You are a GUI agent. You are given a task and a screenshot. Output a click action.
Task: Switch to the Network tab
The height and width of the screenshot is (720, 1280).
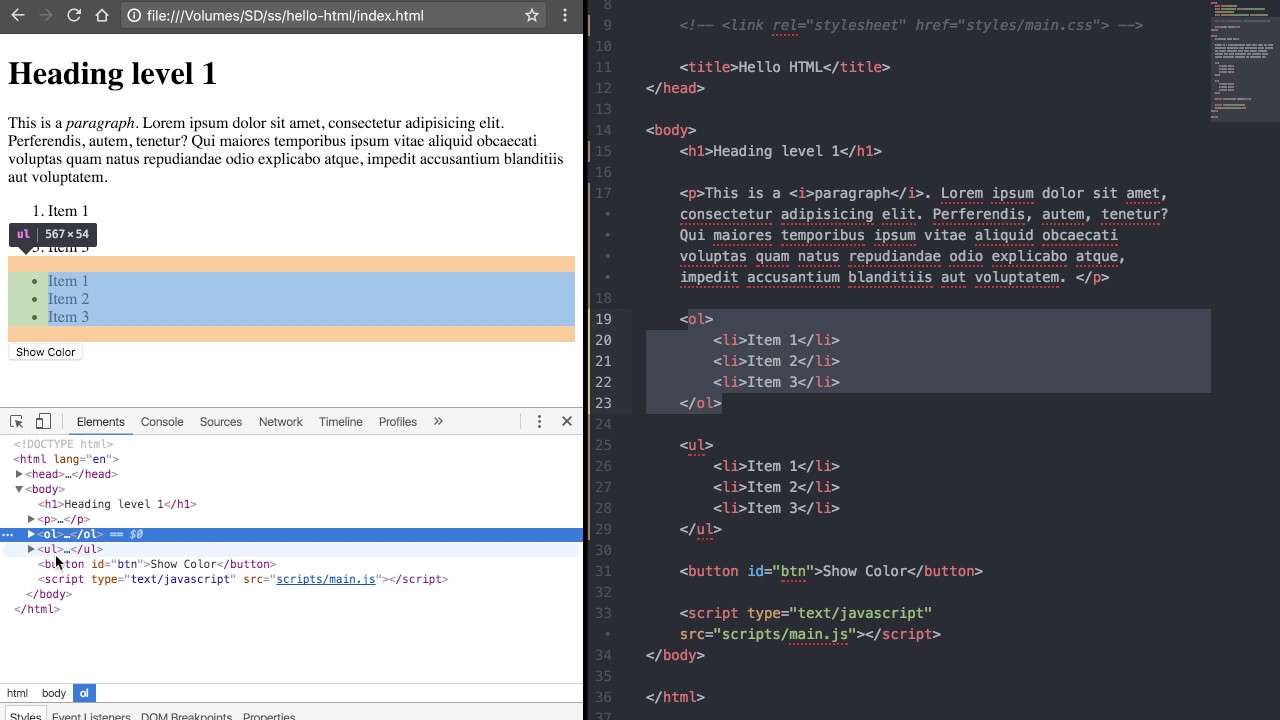click(x=281, y=422)
